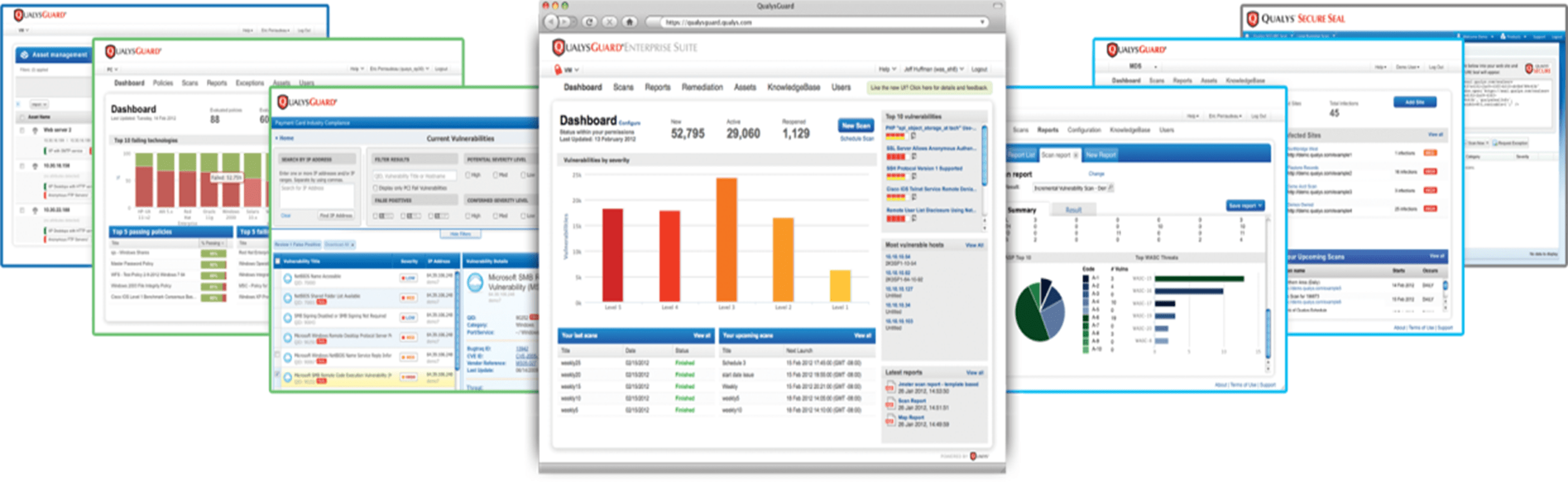Screen dimensions: 1568x482
Task: Click the Find IP Address button
Action: pos(336,215)
